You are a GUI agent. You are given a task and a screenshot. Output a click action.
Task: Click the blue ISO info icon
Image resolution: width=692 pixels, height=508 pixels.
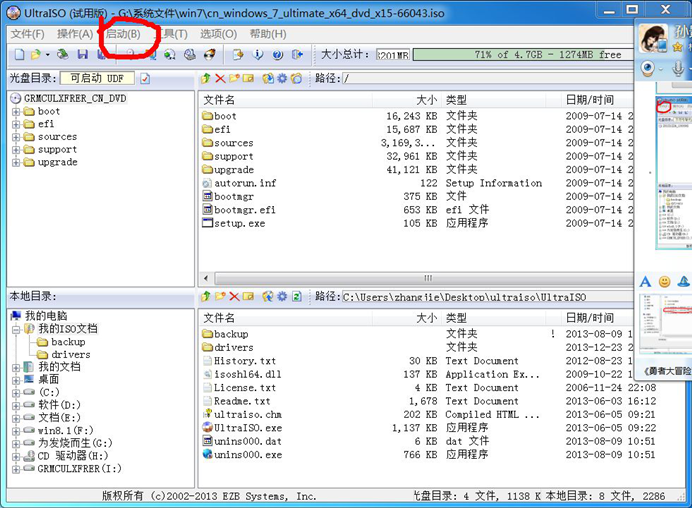coord(258,54)
